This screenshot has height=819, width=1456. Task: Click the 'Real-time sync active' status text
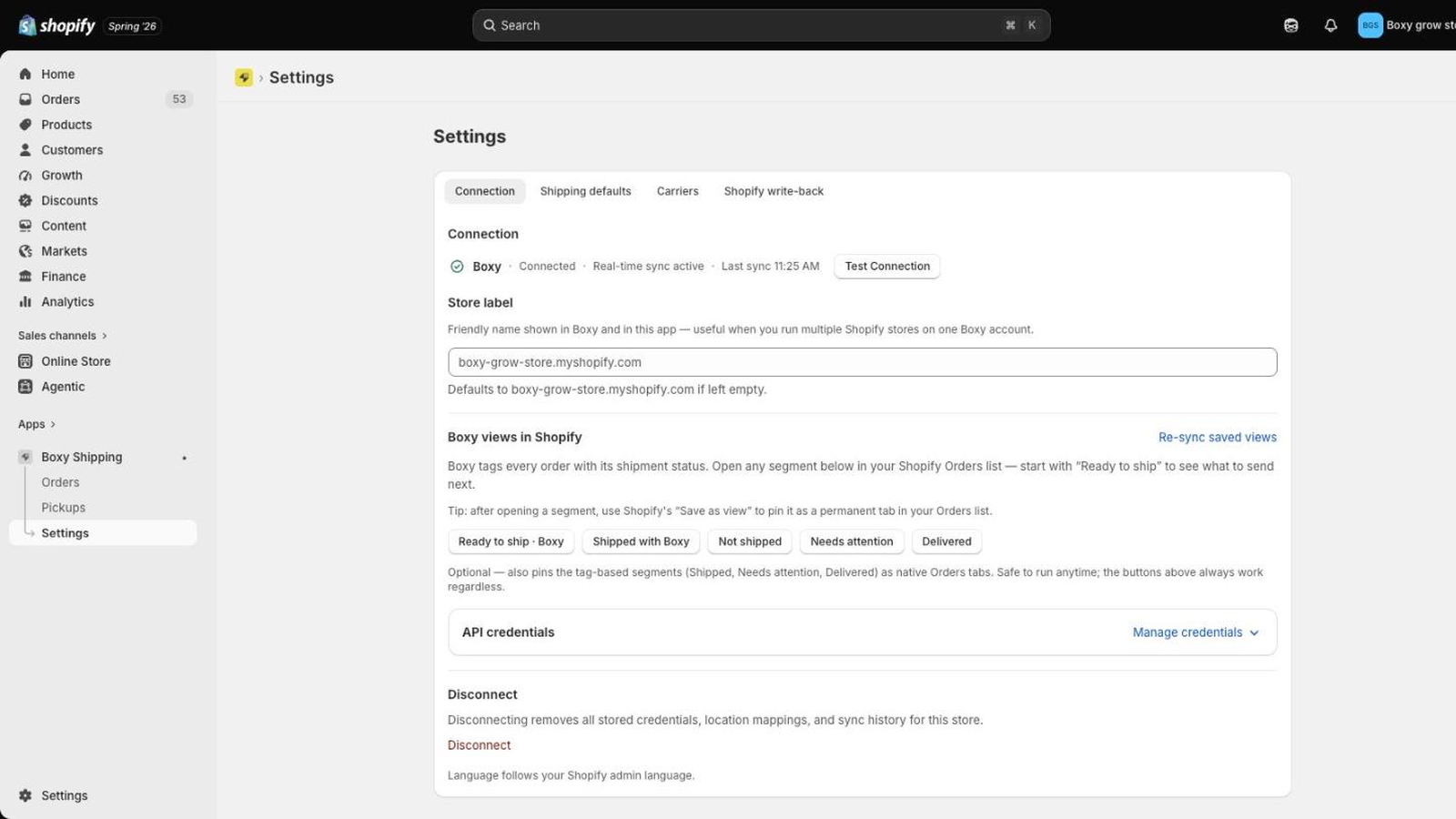648,267
